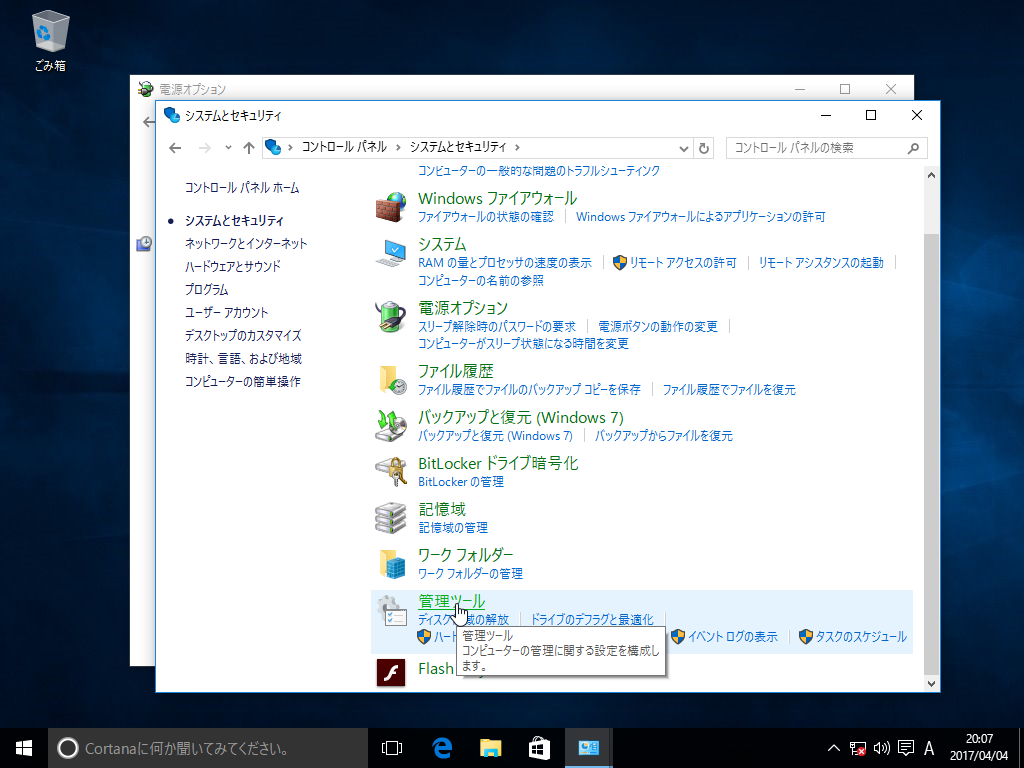The height and width of the screenshot is (768, 1024).
Task: Launch Microsoft Edge from taskbar
Action: [x=442, y=748]
